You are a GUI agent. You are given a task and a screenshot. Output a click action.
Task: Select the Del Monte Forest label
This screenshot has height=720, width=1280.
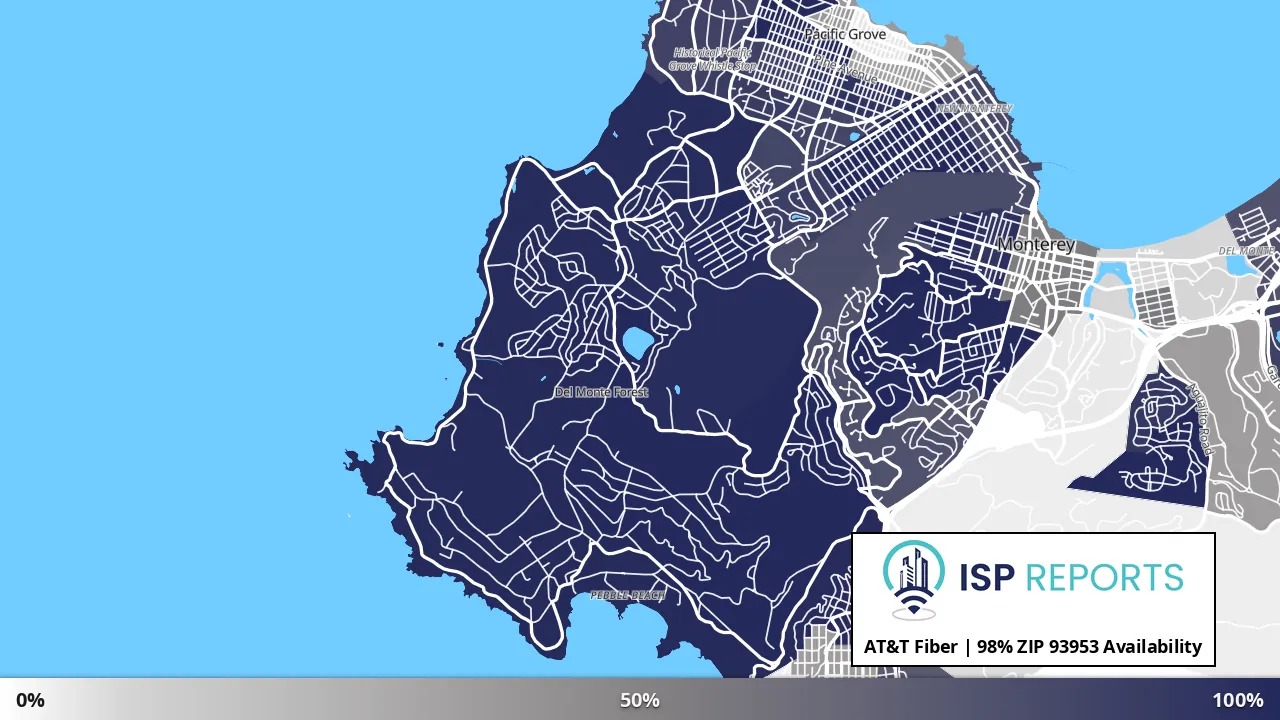[x=601, y=392]
